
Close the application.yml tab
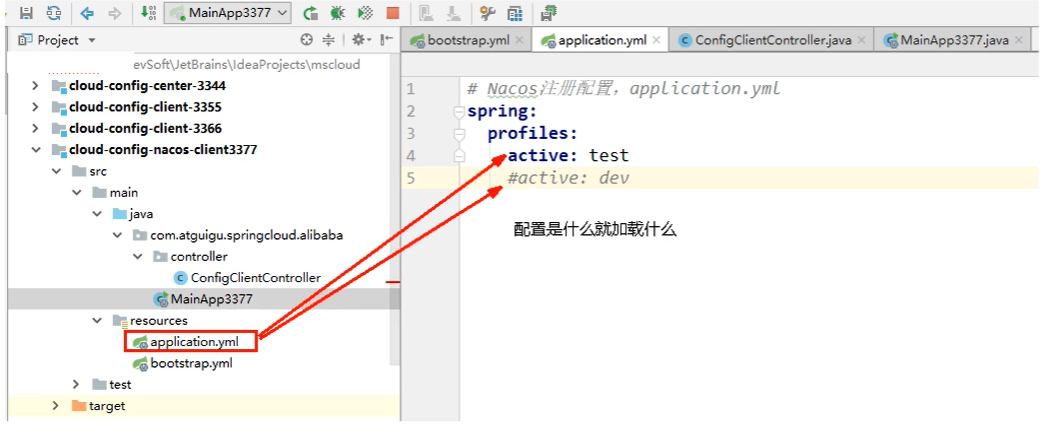656,41
